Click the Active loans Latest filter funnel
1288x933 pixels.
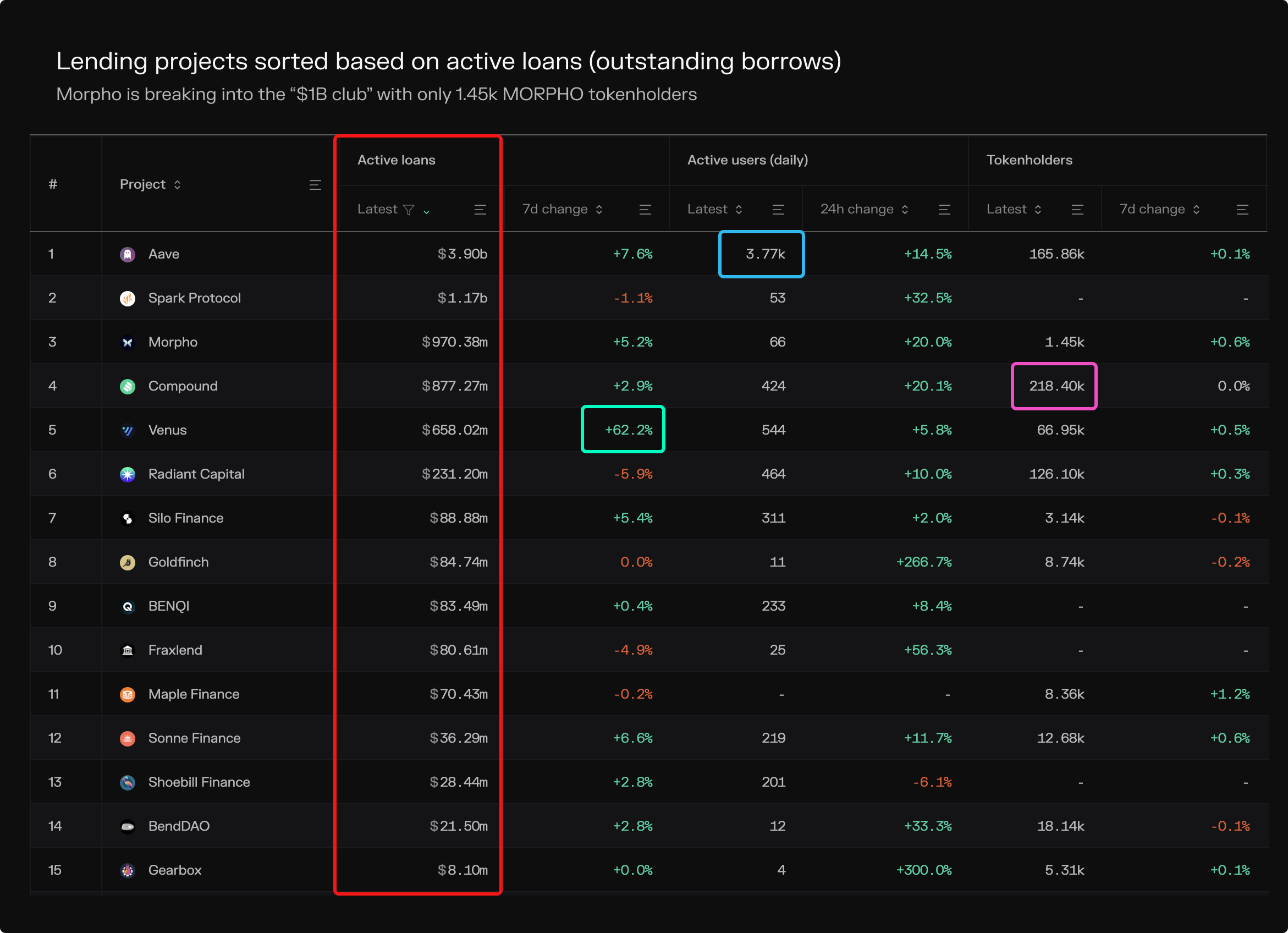click(x=409, y=210)
